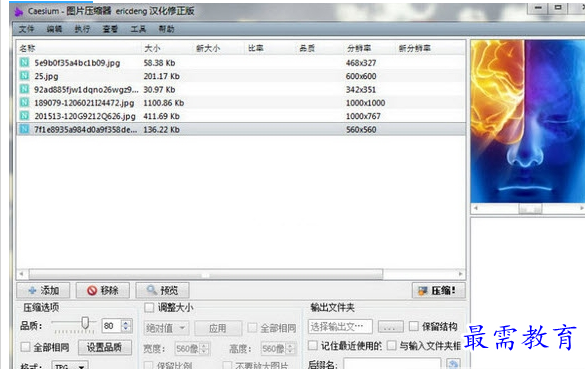Click the 宽度 width spinner arrows
Viewport: 585px width, 369px height.
204,349
